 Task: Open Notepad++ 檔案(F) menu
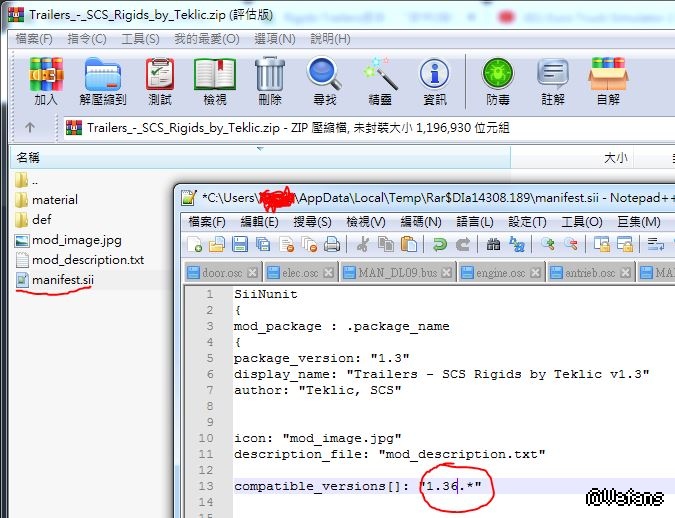coord(207,222)
